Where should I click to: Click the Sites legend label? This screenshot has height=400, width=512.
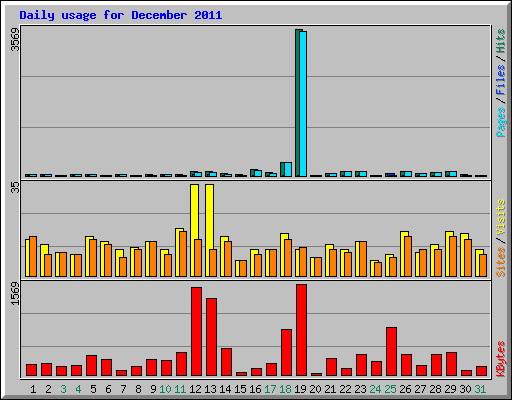point(500,262)
